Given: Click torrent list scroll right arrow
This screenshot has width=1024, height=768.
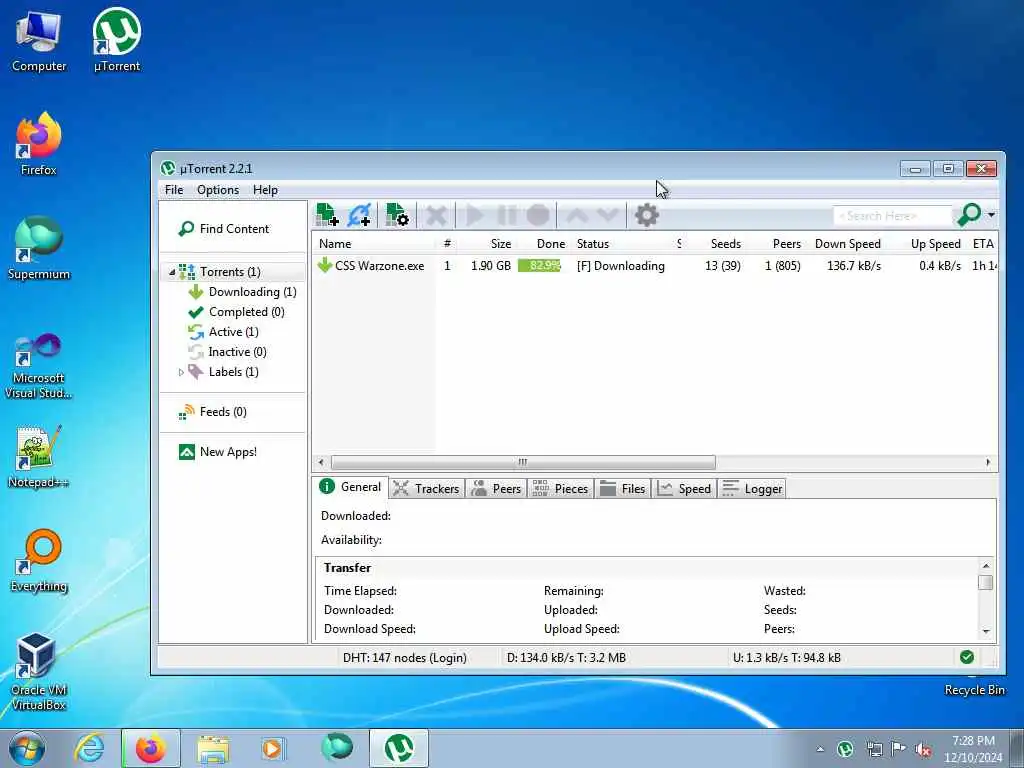Looking at the screenshot, I should coord(987,462).
